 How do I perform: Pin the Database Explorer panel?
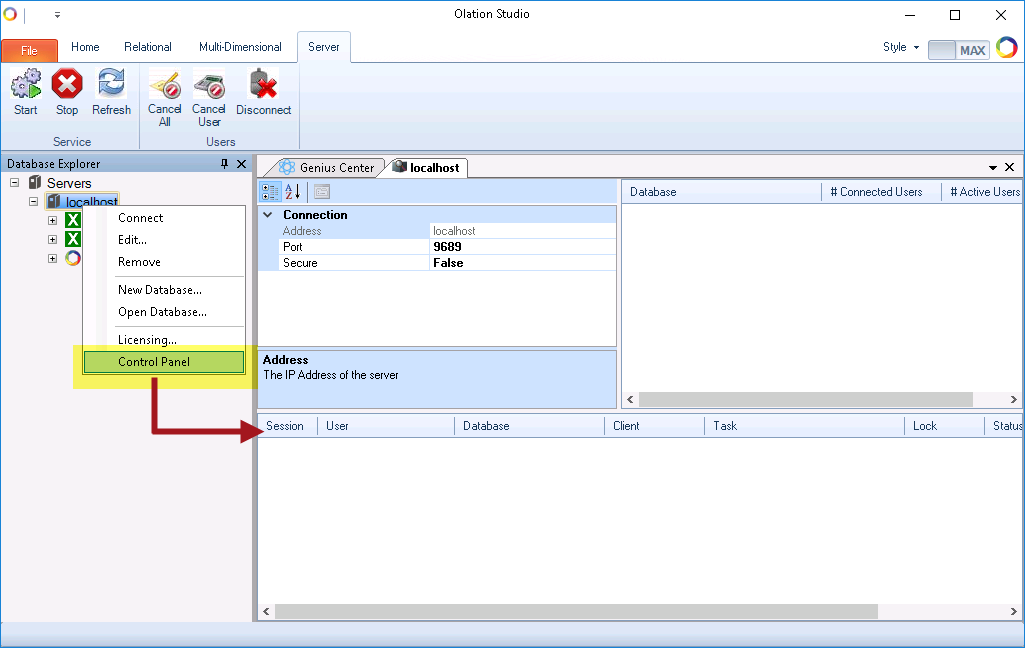pyautogui.click(x=225, y=164)
